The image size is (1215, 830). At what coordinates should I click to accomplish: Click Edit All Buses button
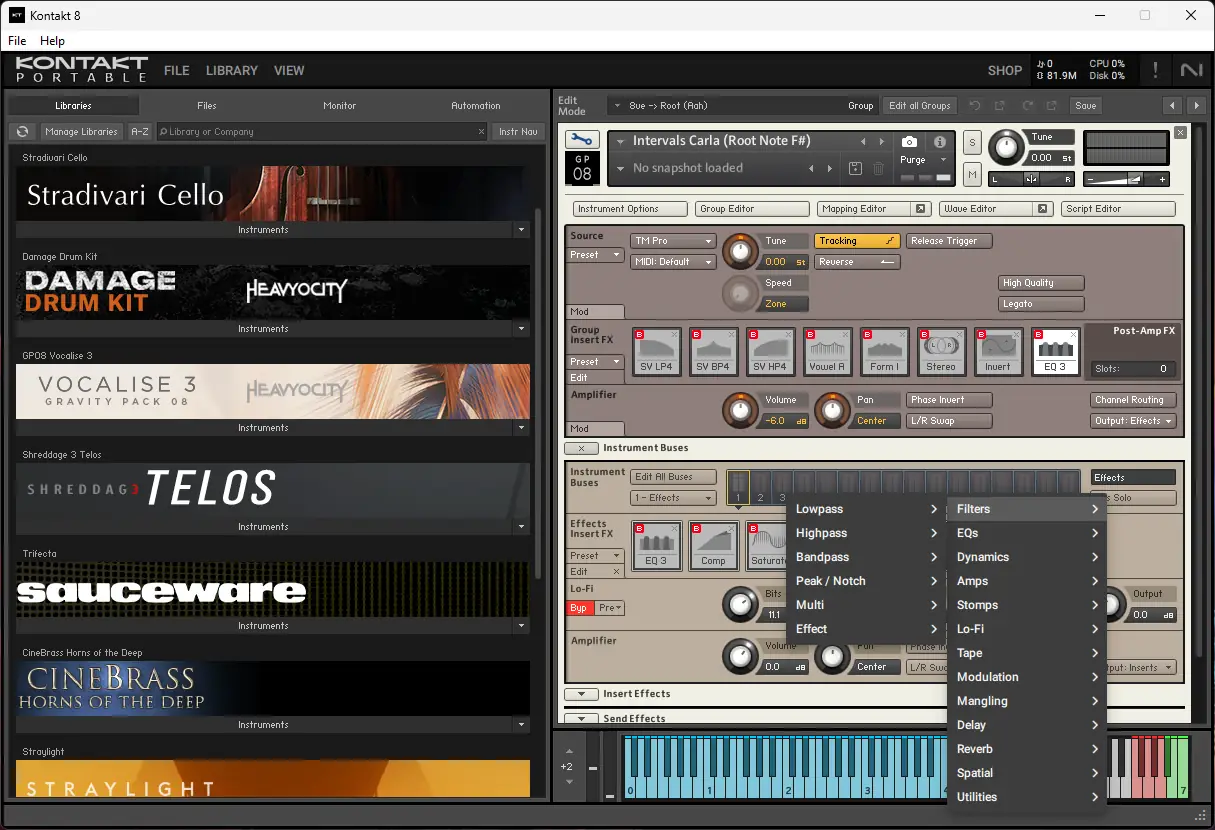pyautogui.click(x=673, y=477)
